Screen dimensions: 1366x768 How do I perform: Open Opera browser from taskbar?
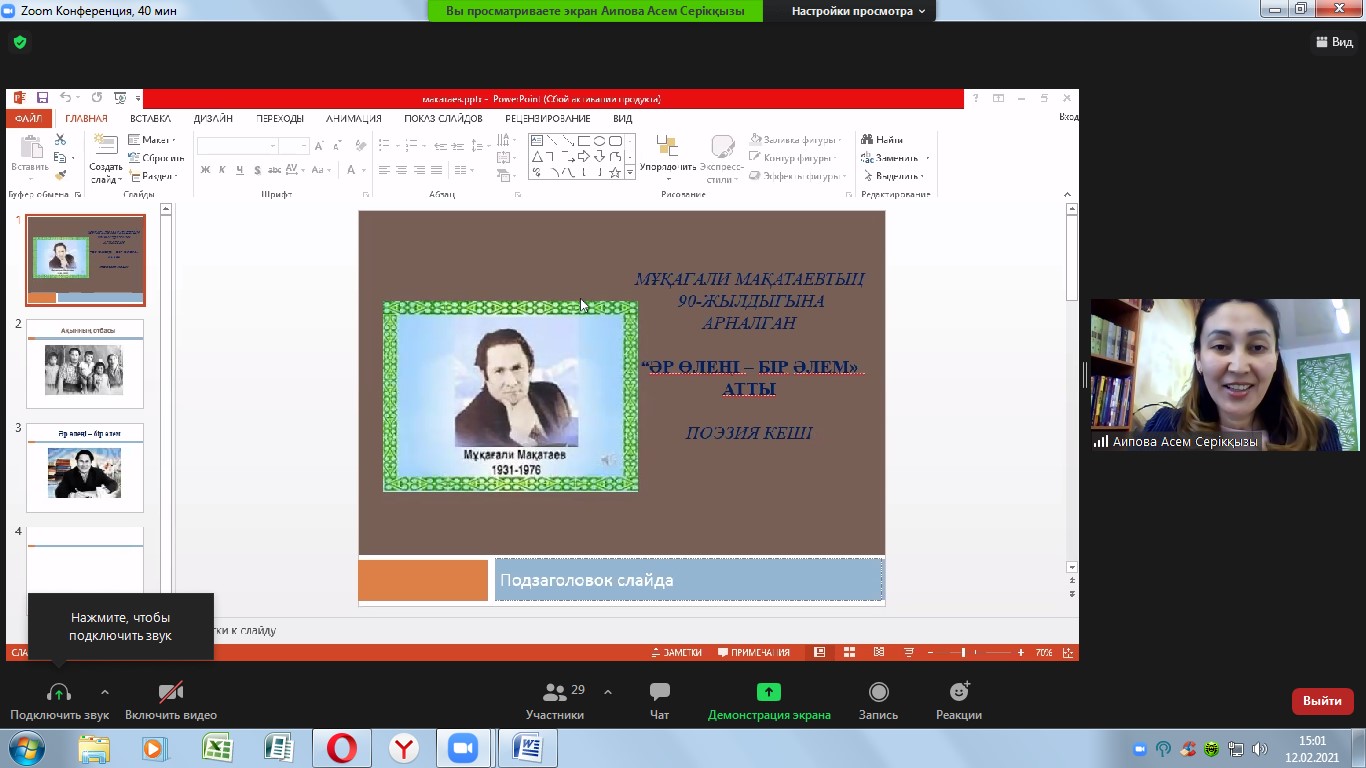click(x=341, y=748)
